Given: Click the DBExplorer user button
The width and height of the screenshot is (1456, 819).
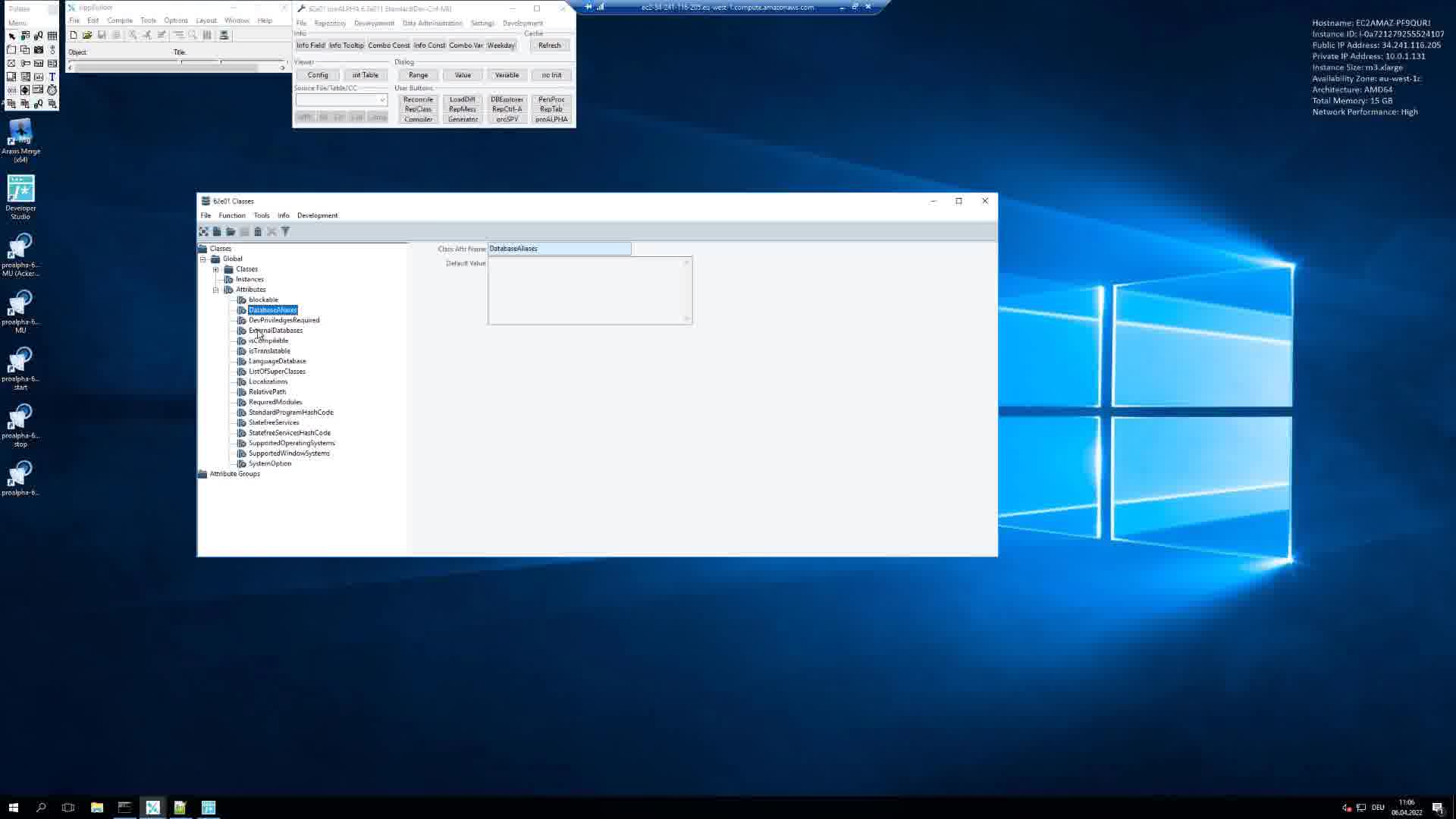Looking at the screenshot, I should (x=507, y=99).
